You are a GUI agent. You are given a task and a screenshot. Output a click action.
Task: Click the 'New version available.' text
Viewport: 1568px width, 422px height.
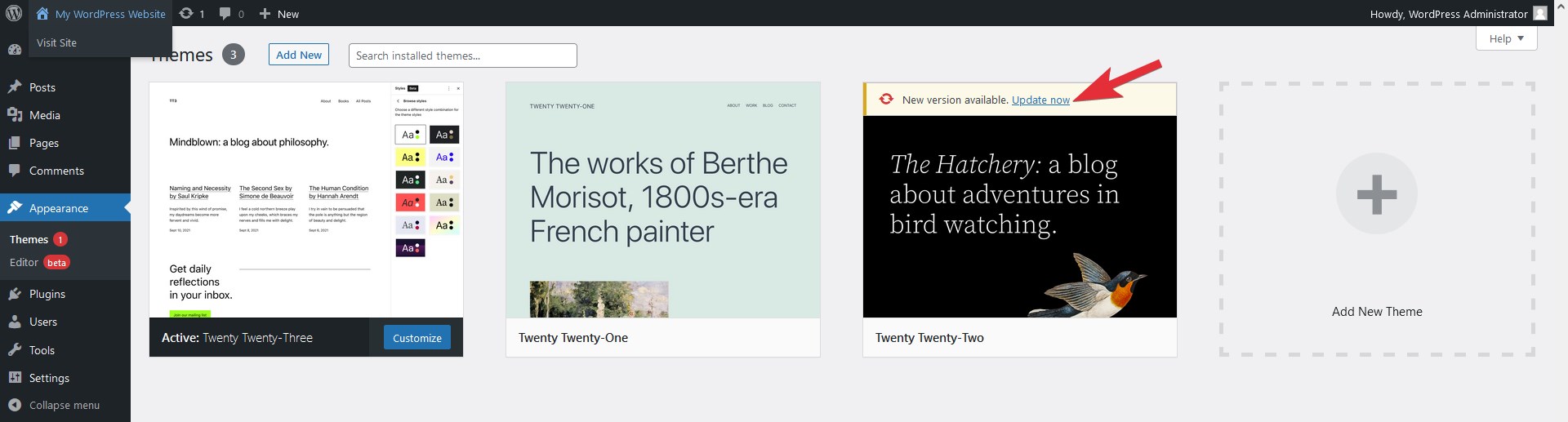click(955, 100)
